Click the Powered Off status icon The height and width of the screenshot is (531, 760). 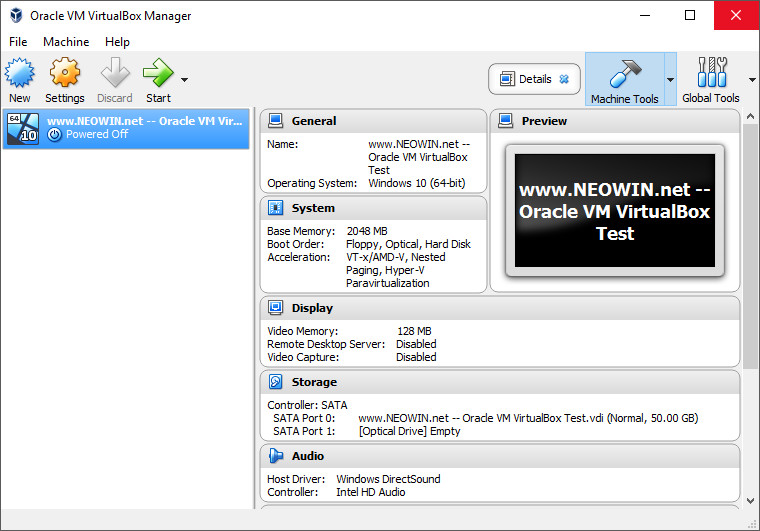click(x=54, y=135)
